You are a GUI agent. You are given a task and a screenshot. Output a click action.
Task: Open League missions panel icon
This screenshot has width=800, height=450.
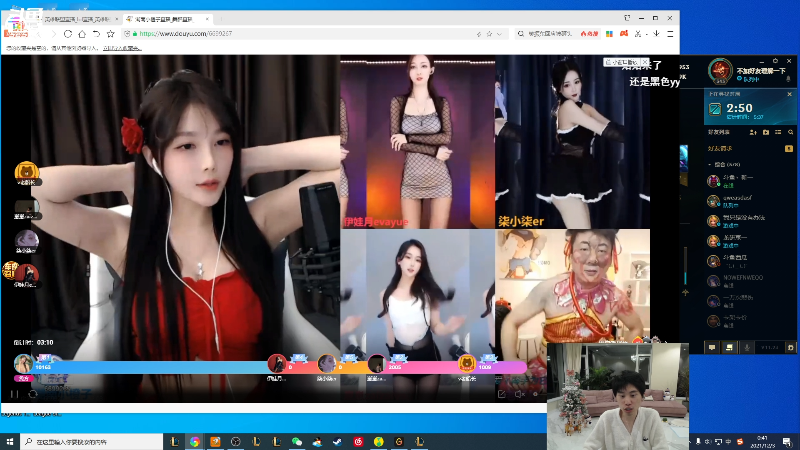[730, 347]
